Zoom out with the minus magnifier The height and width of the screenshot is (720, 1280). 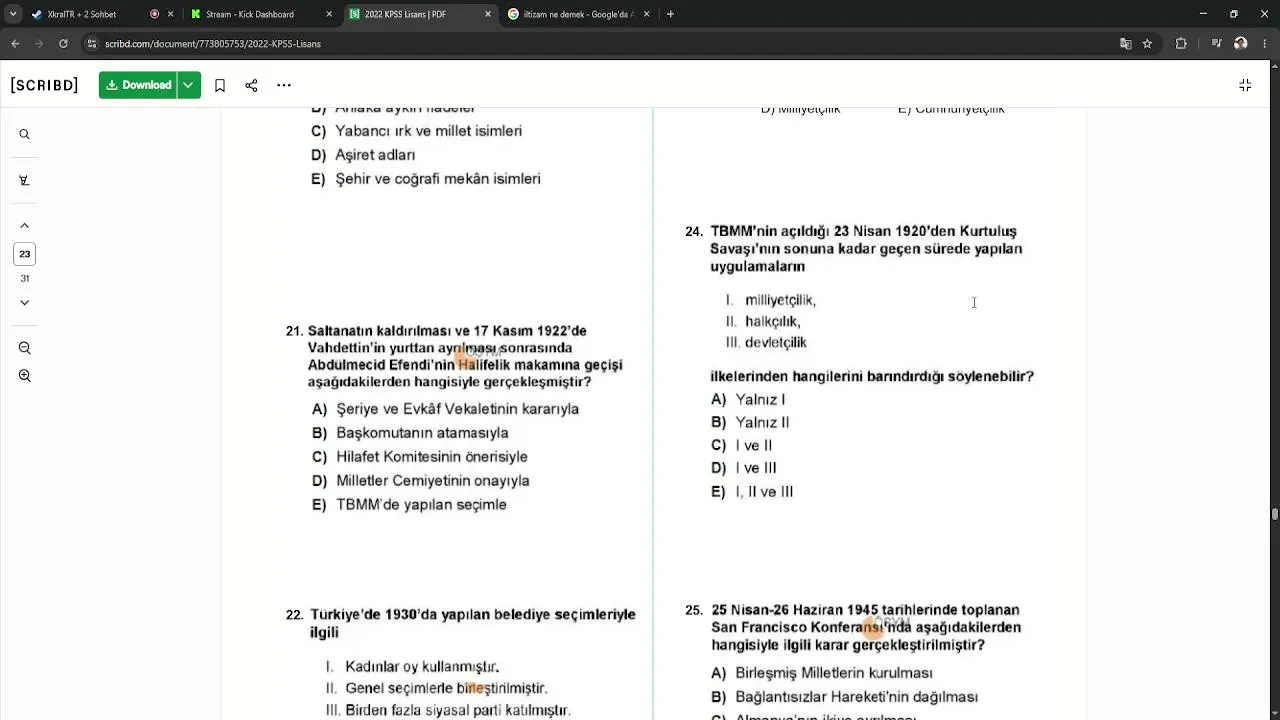coord(25,348)
